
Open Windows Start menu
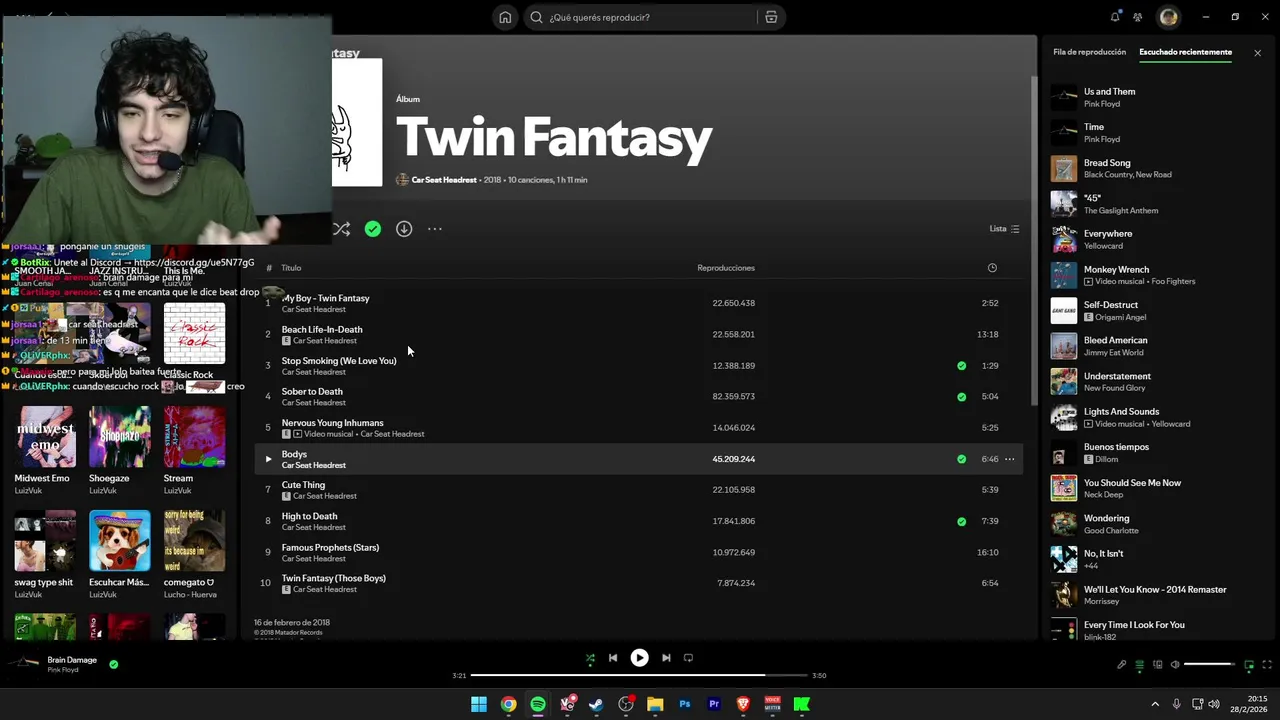[479, 704]
